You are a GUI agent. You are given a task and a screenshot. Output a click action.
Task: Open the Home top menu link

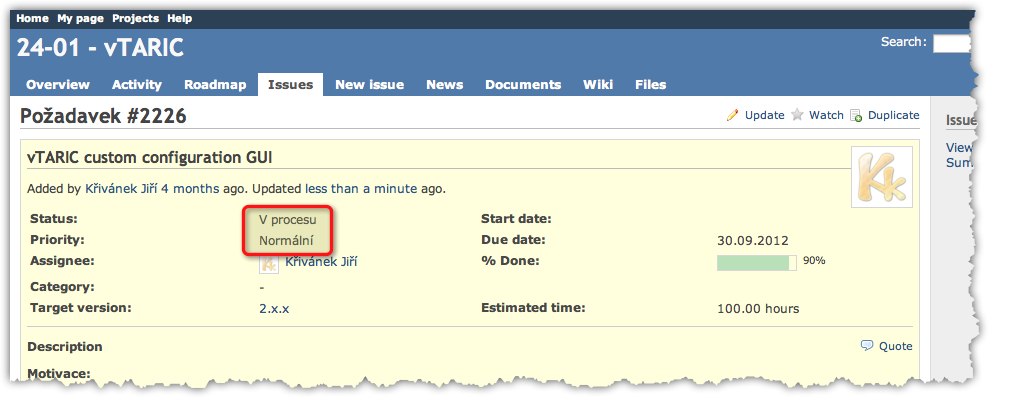[32, 18]
